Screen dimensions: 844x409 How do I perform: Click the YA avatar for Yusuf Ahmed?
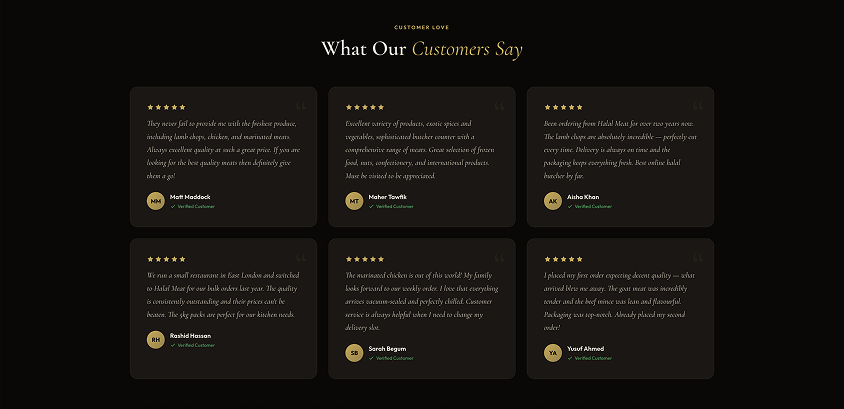pos(553,352)
